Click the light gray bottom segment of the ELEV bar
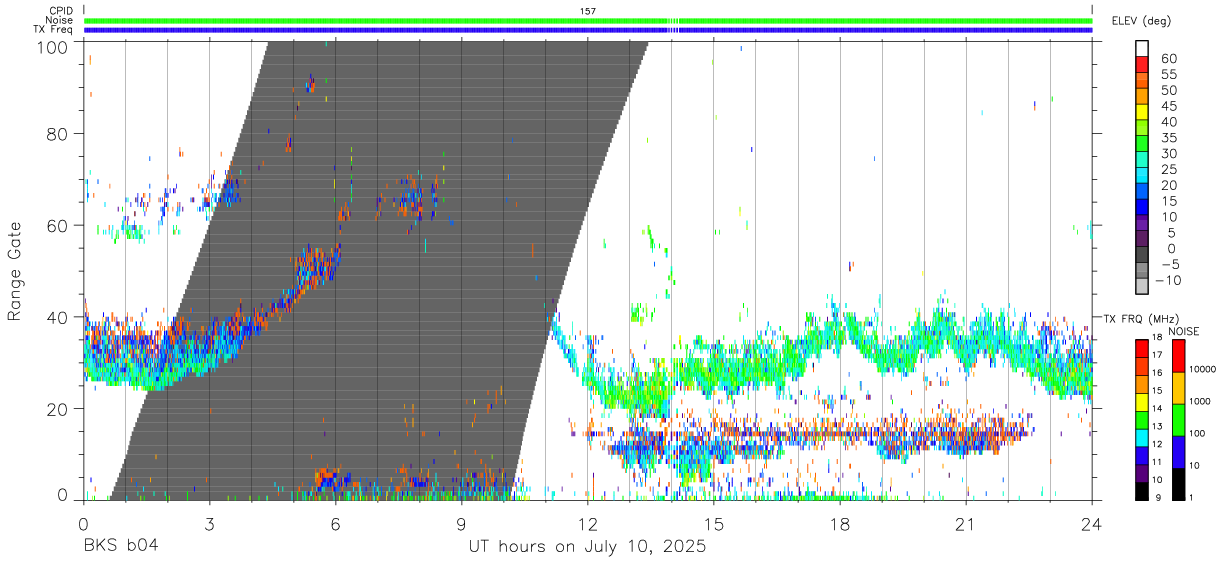 (1142, 288)
